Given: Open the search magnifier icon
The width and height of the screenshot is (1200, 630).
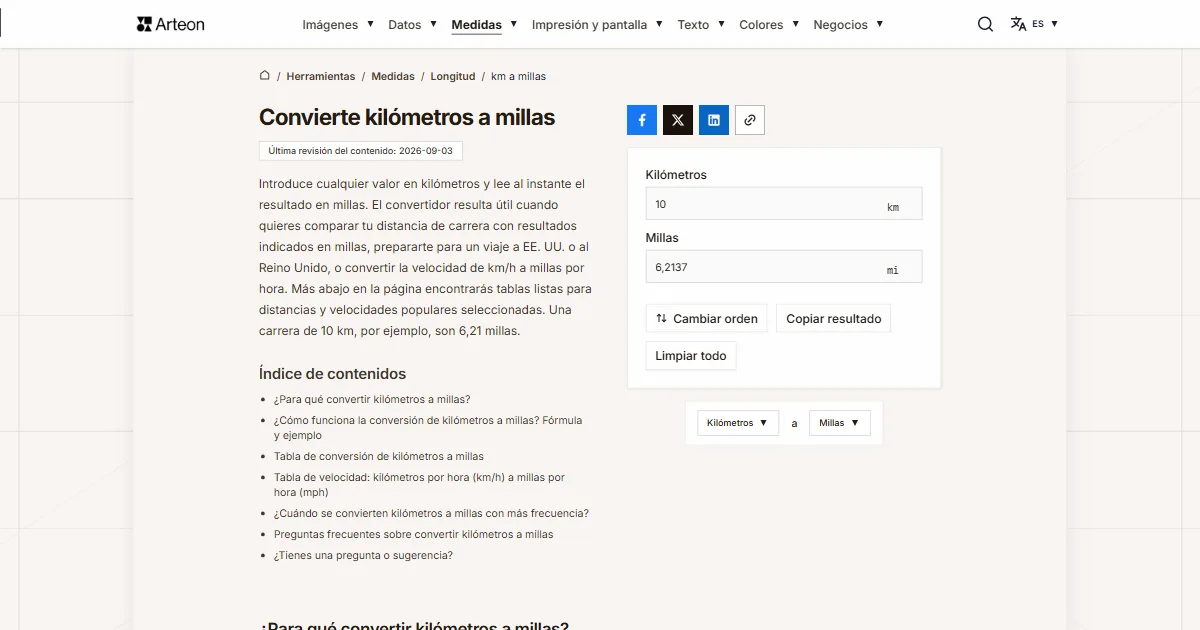Looking at the screenshot, I should [985, 24].
